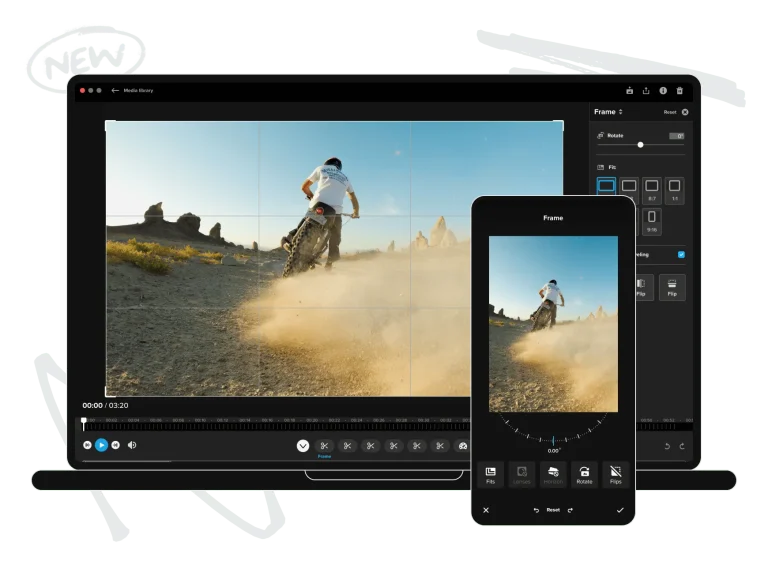Click the timeline playhead marker
Screen dimensions: 768x565
click(84, 424)
